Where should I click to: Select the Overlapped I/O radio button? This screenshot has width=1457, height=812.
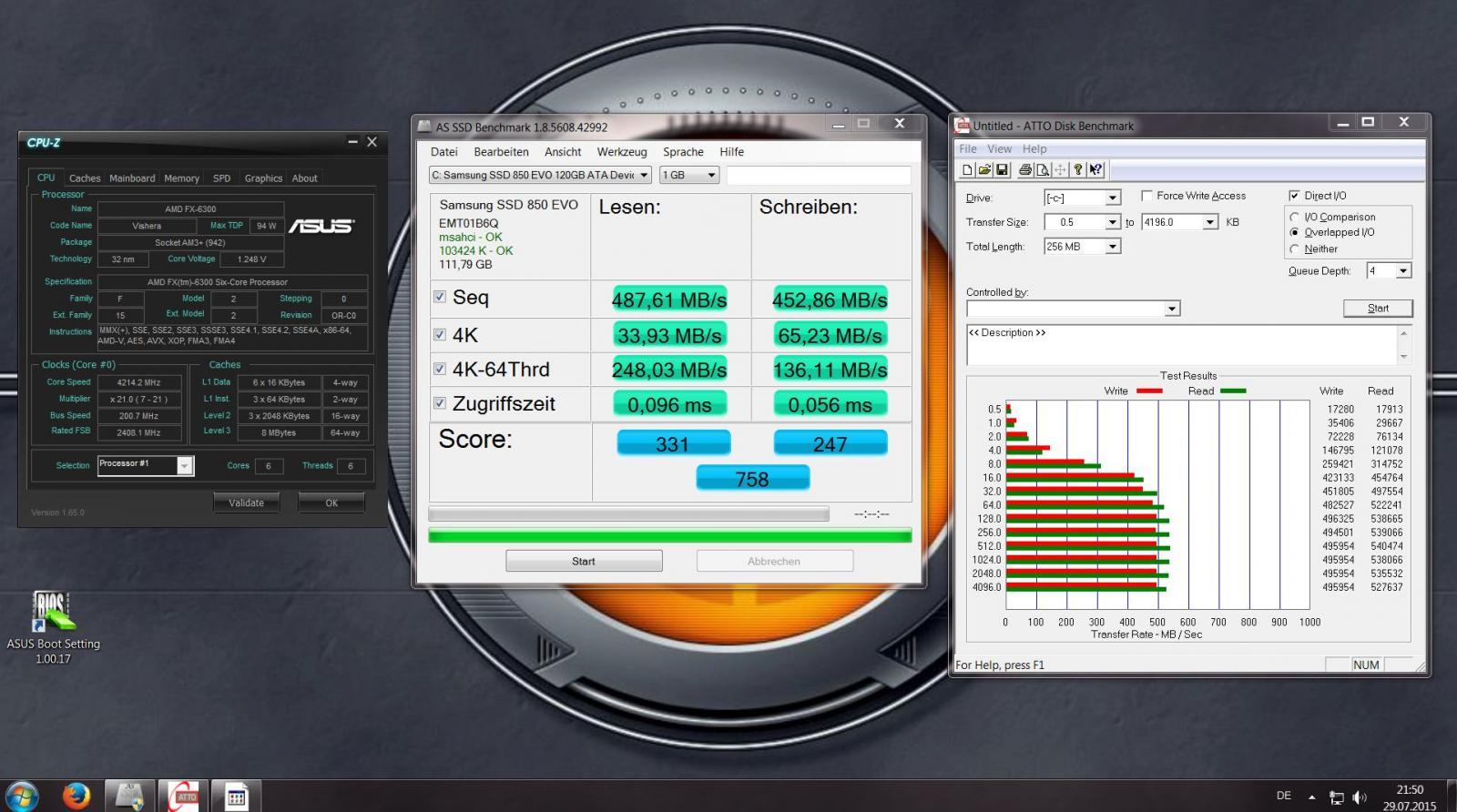pos(1294,232)
